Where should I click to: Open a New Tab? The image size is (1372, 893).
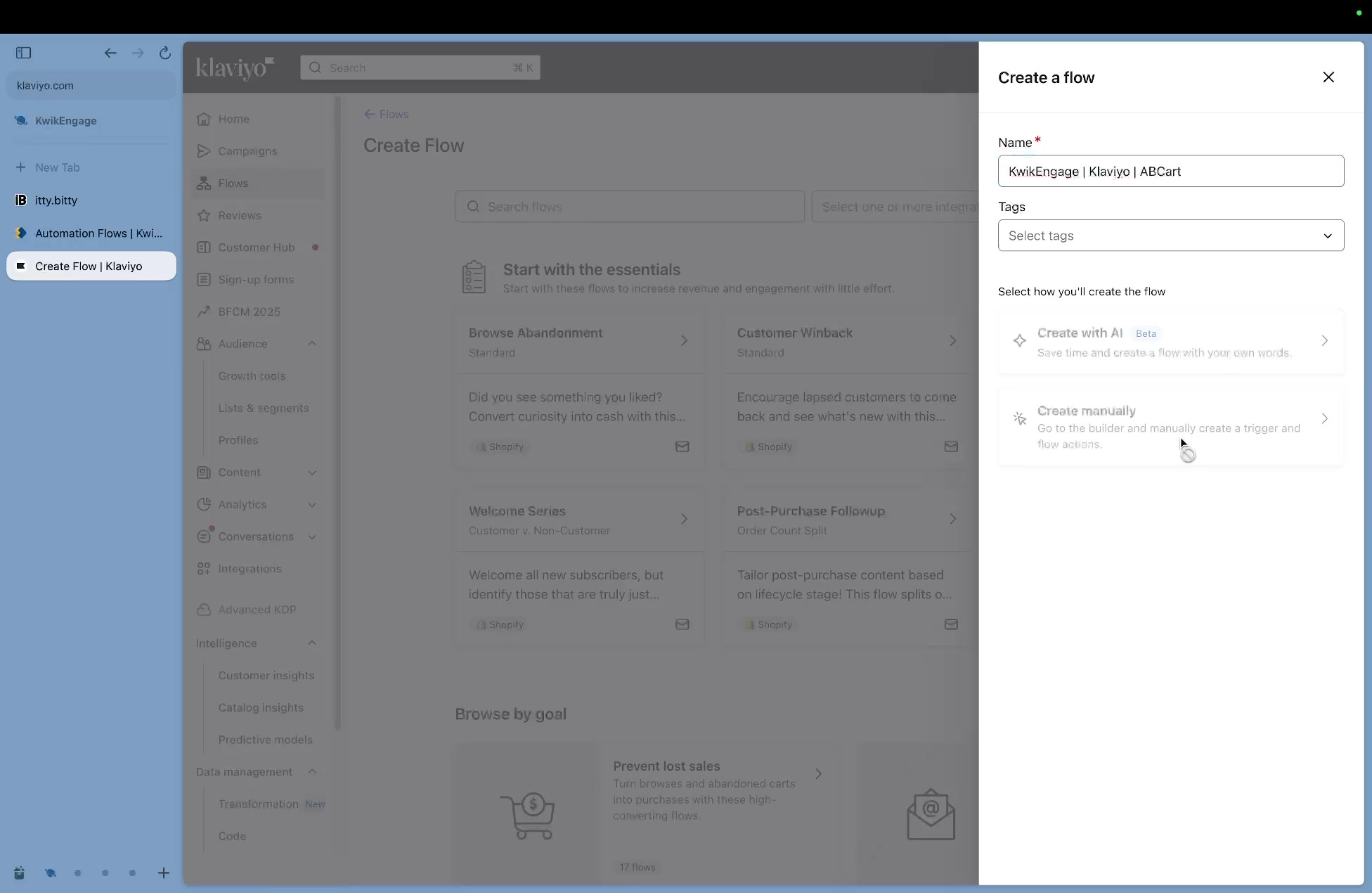(91, 167)
